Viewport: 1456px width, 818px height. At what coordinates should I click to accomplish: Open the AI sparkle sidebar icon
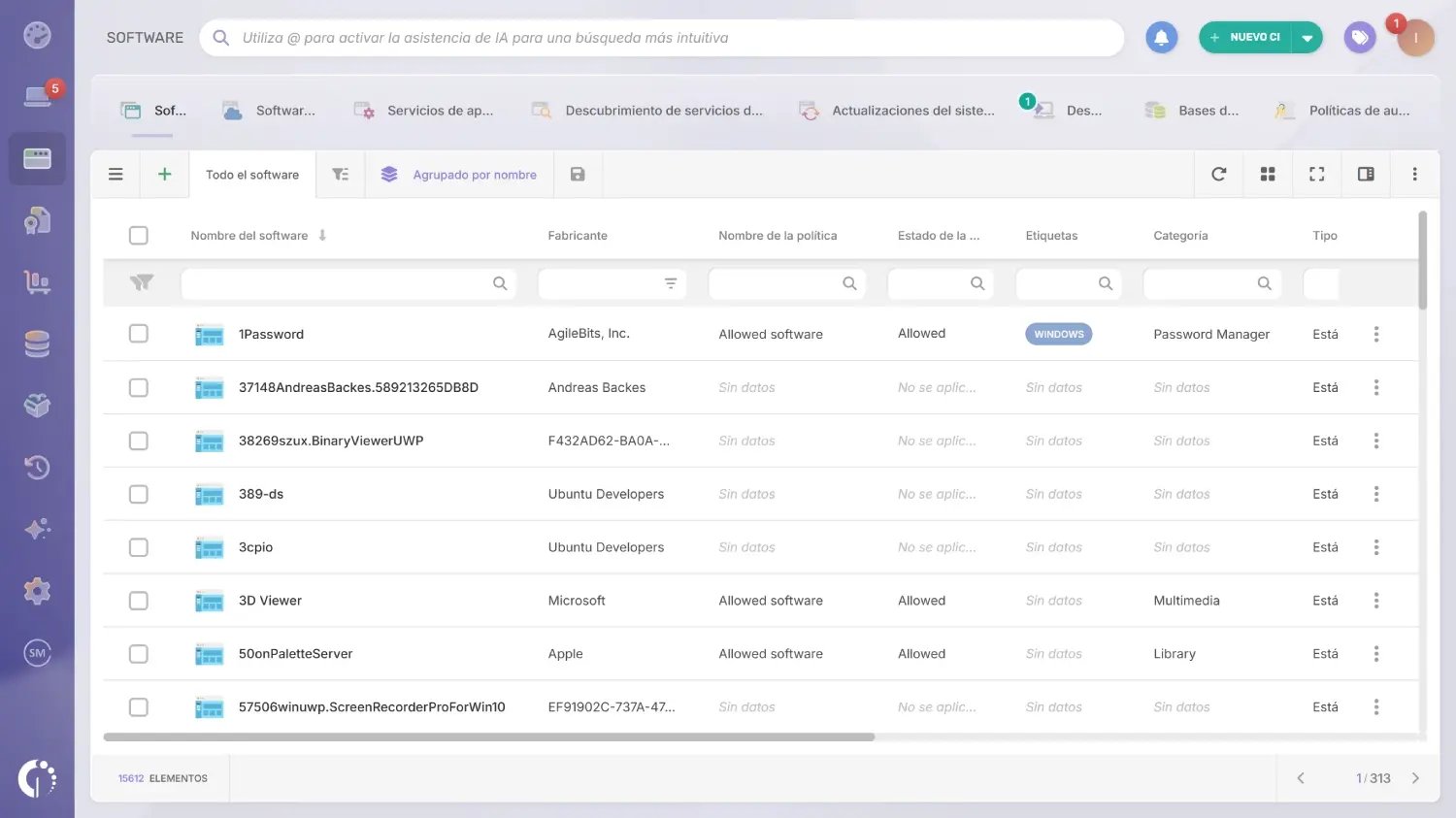(37, 529)
